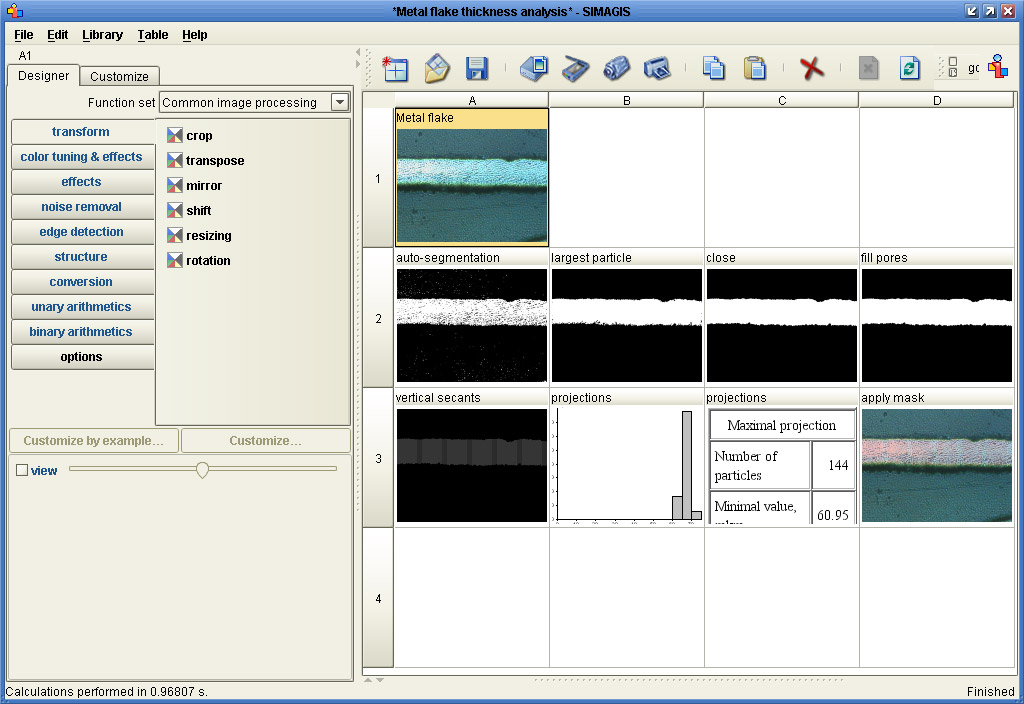Expand the noise removal category

(82, 207)
